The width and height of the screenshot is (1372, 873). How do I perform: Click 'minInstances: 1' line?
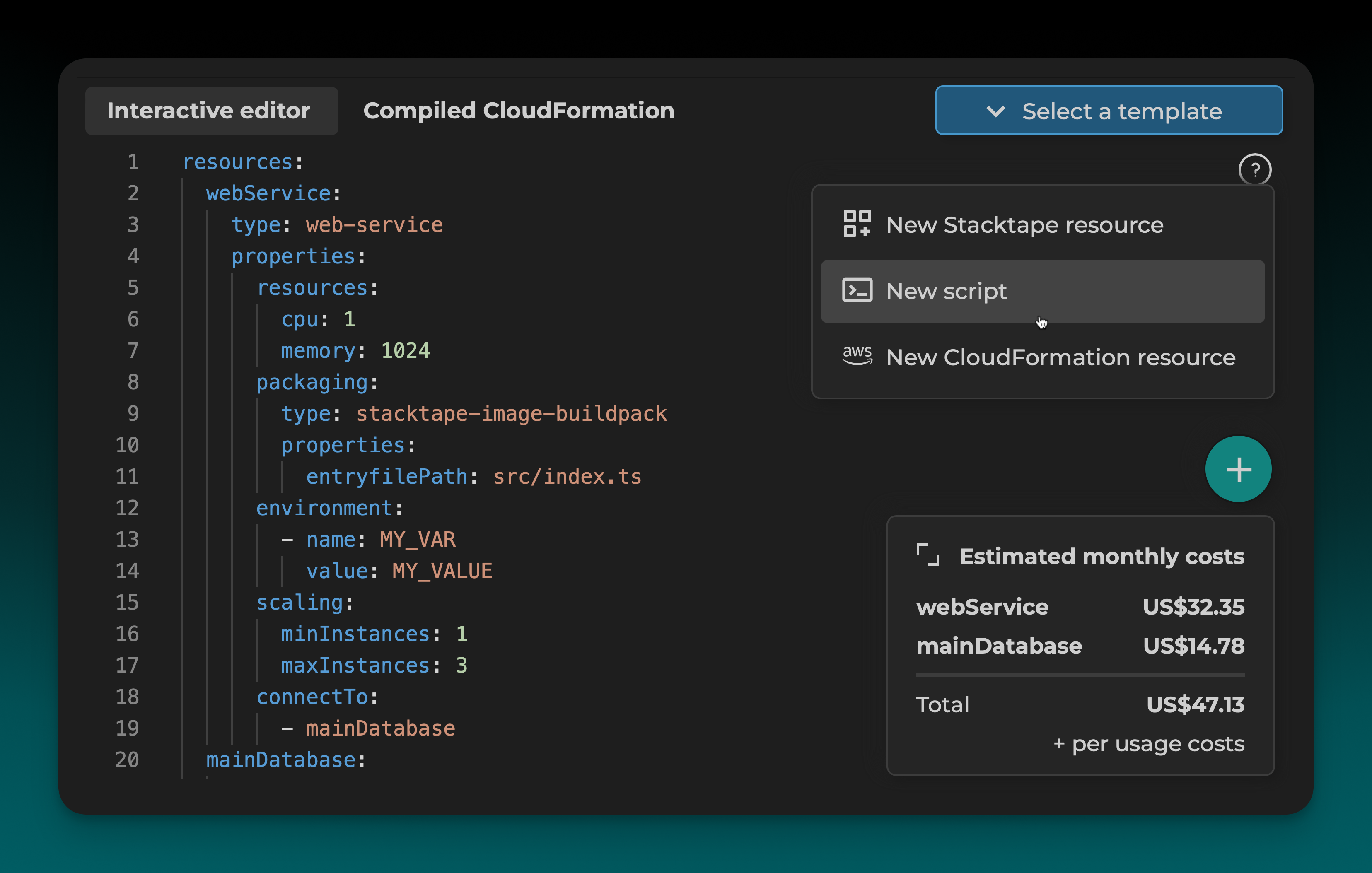(x=374, y=634)
